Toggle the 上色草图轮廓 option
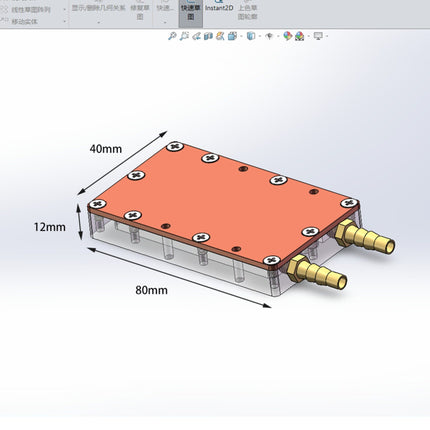 pos(247,12)
